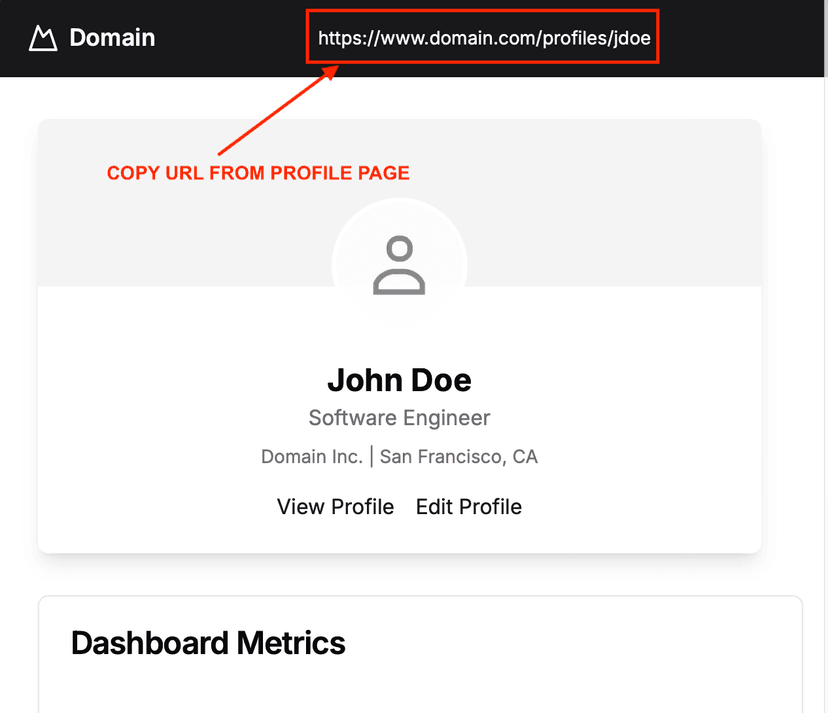Click the URL https://www.domain.com/profiles/jdoe
Image resolution: width=828 pixels, height=713 pixels.
(x=482, y=38)
